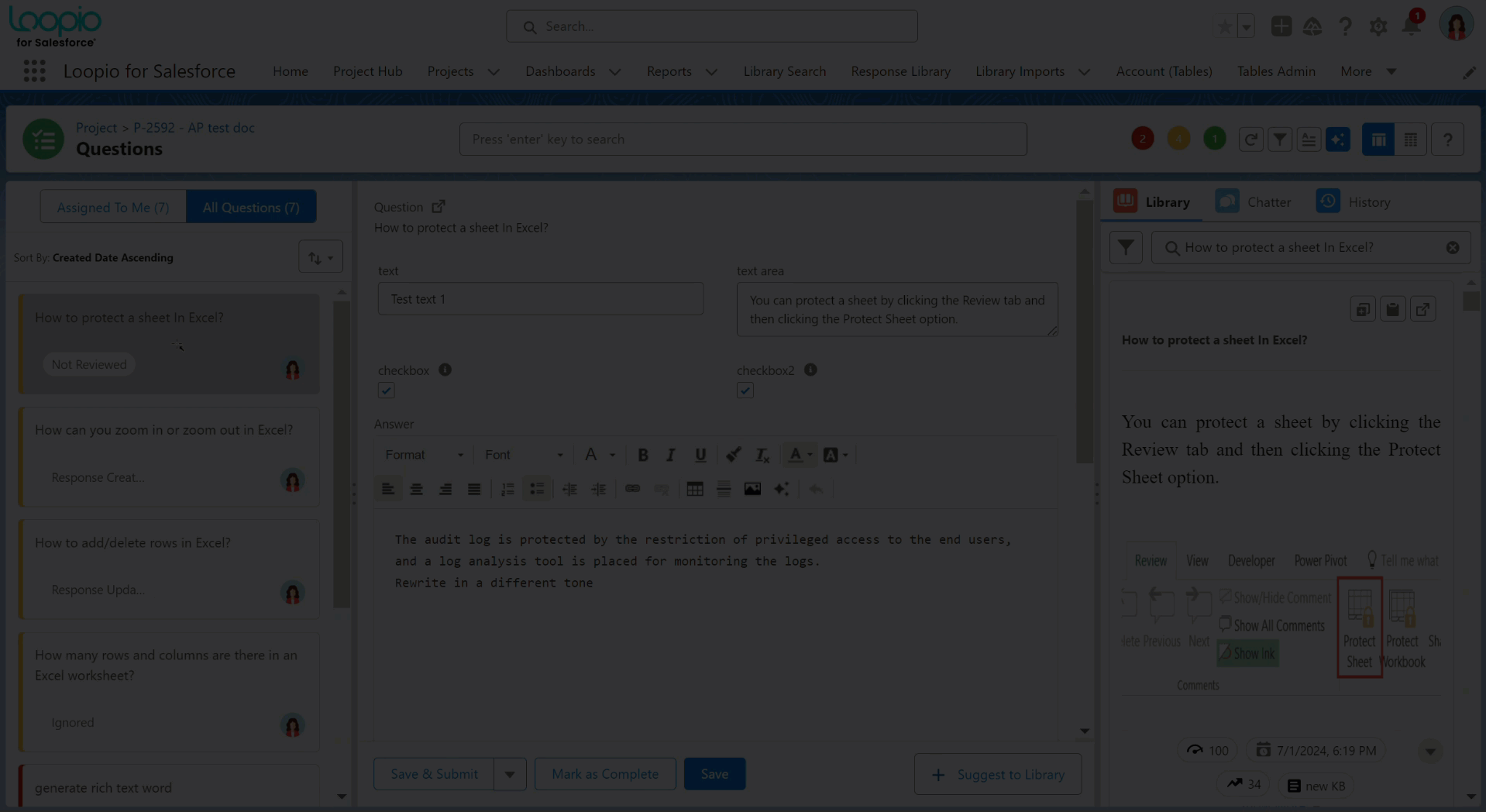Toggle the checkbox field
This screenshot has width=1486, height=812.
pyautogui.click(x=386, y=391)
